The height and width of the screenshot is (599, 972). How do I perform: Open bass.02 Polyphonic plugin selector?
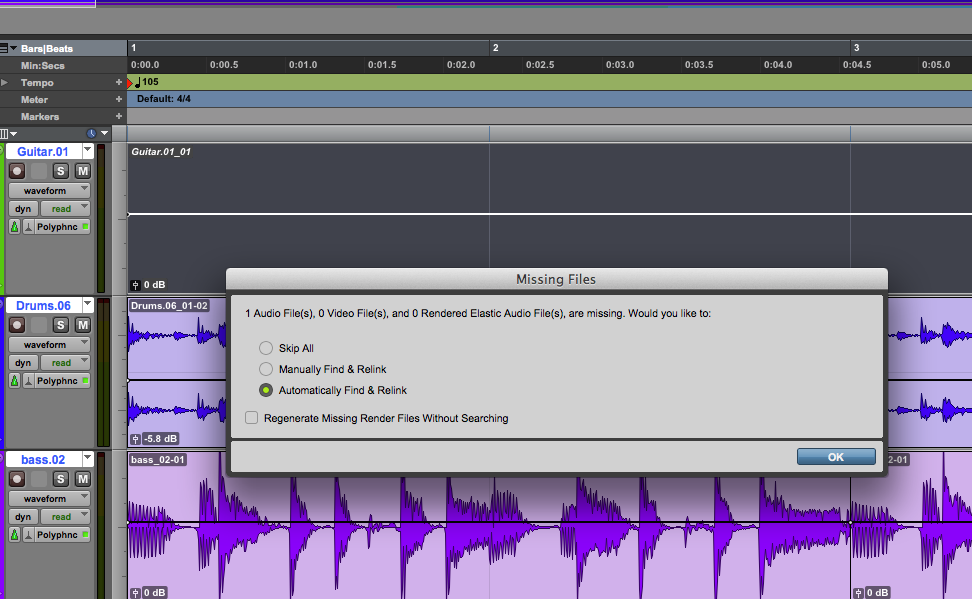(x=62, y=535)
